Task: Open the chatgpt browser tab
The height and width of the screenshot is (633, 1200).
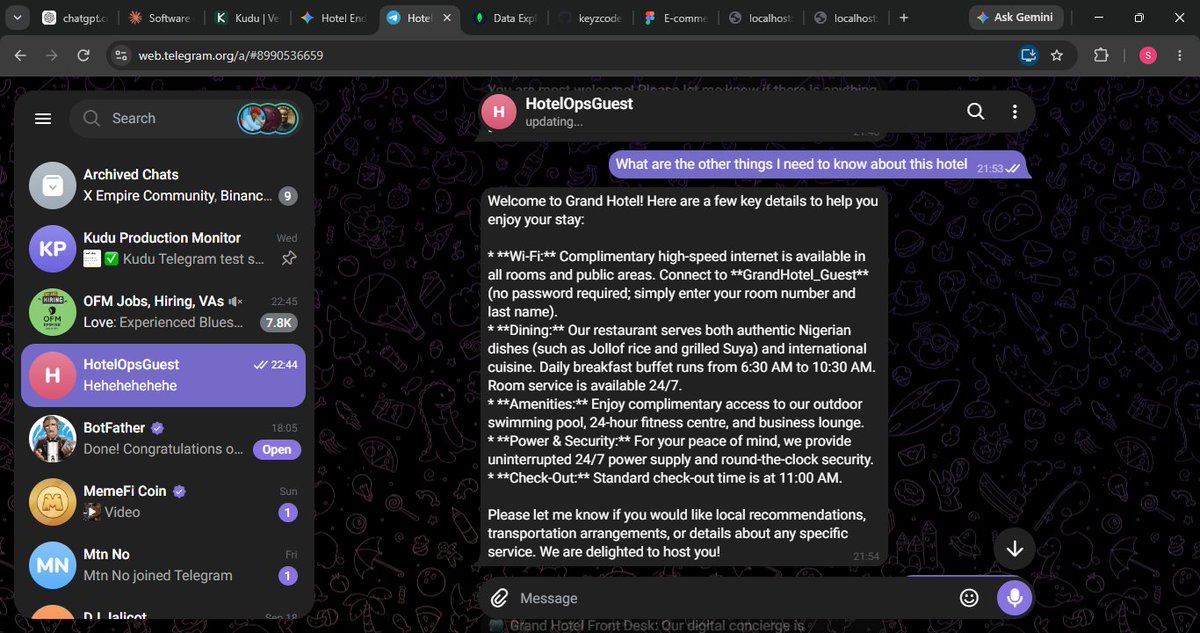Action: coord(78,18)
